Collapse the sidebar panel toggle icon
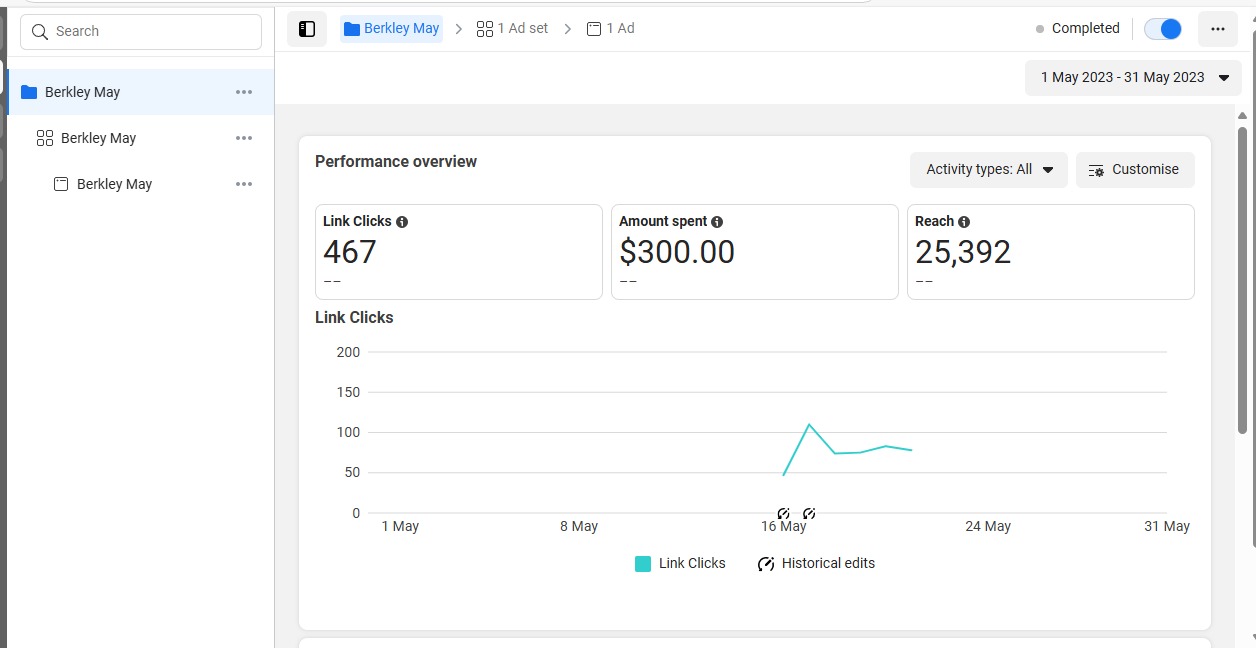Screen dimensions: 1256x648 pos(307,29)
